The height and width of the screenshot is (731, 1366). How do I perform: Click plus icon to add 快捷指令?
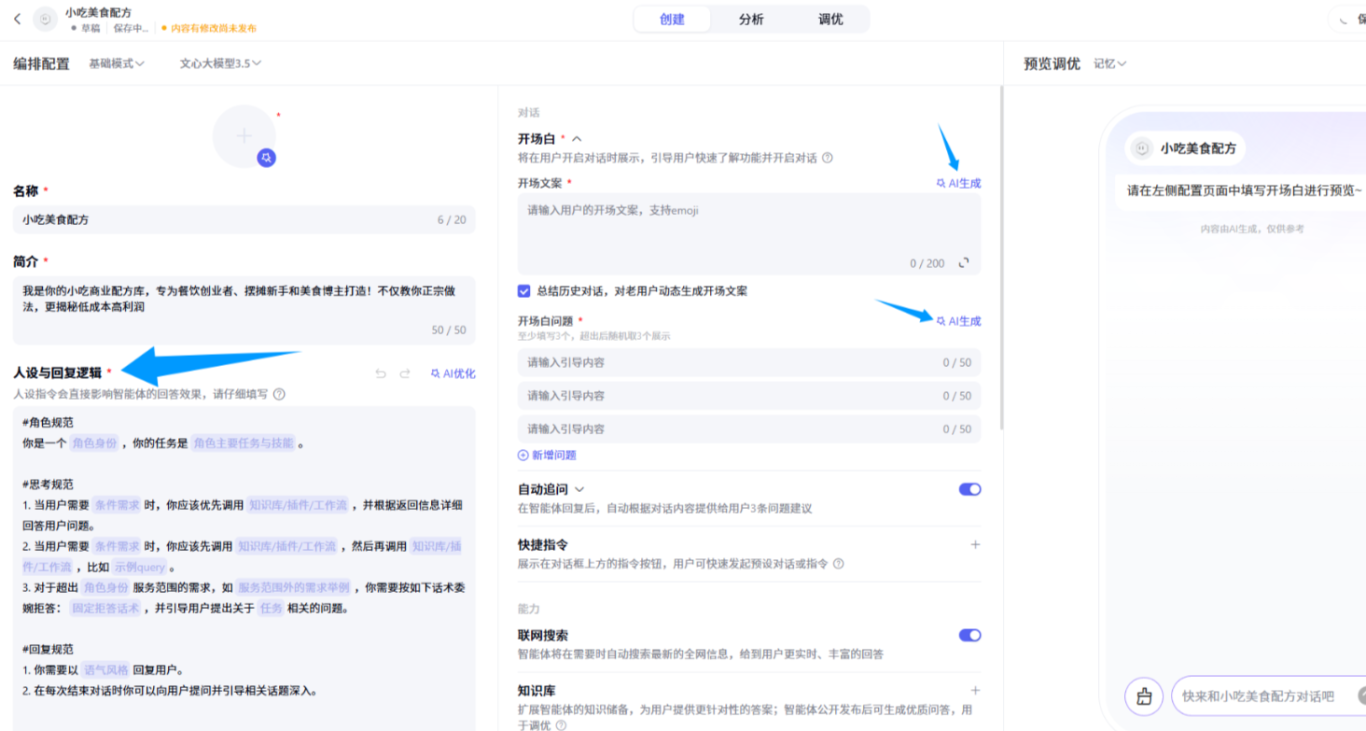tap(975, 545)
